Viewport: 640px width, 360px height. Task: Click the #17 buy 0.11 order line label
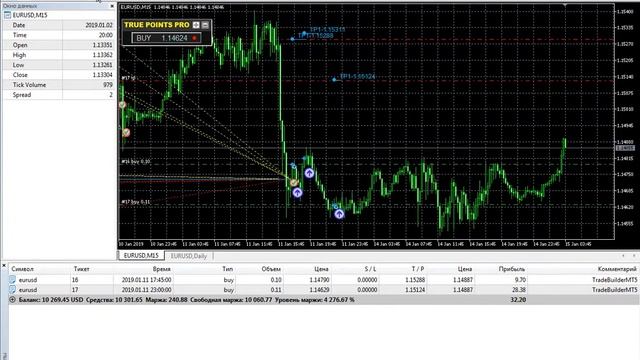coord(136,202)
